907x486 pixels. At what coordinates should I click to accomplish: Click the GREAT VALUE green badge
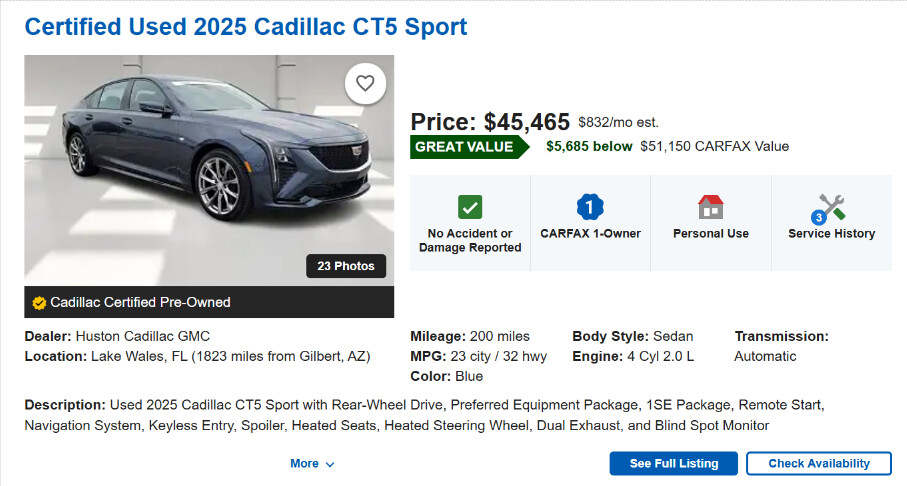coord(466,146)
